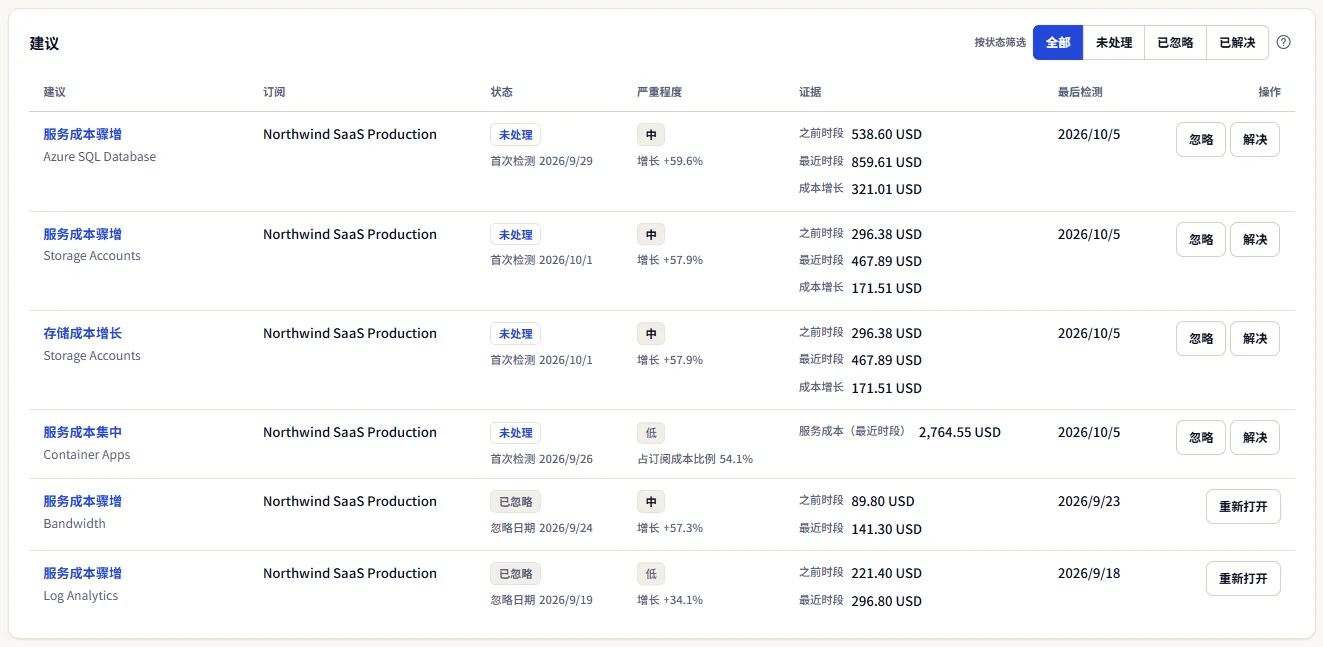Click the 未处理 badge in Azure SQL row
This screenshot has height=647, width=1323.
tap(515, 135)
